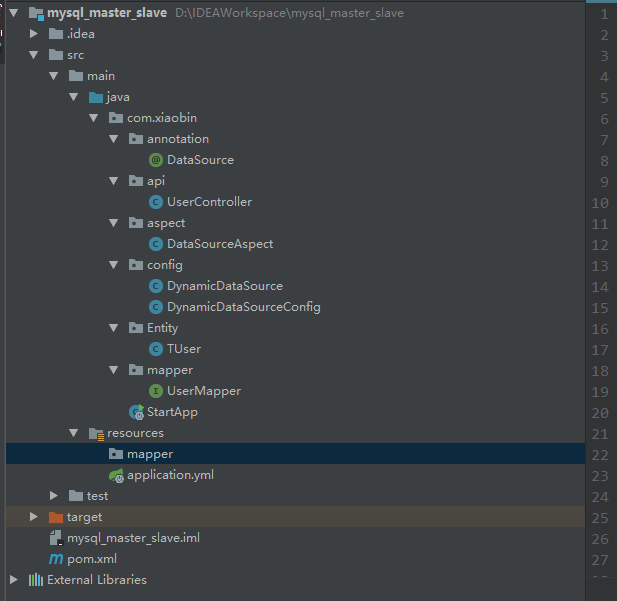Select the mysql_master_slave.iml file
This screenshot has width=617, height=601.
pyautogui.click(x=133, y=538)
